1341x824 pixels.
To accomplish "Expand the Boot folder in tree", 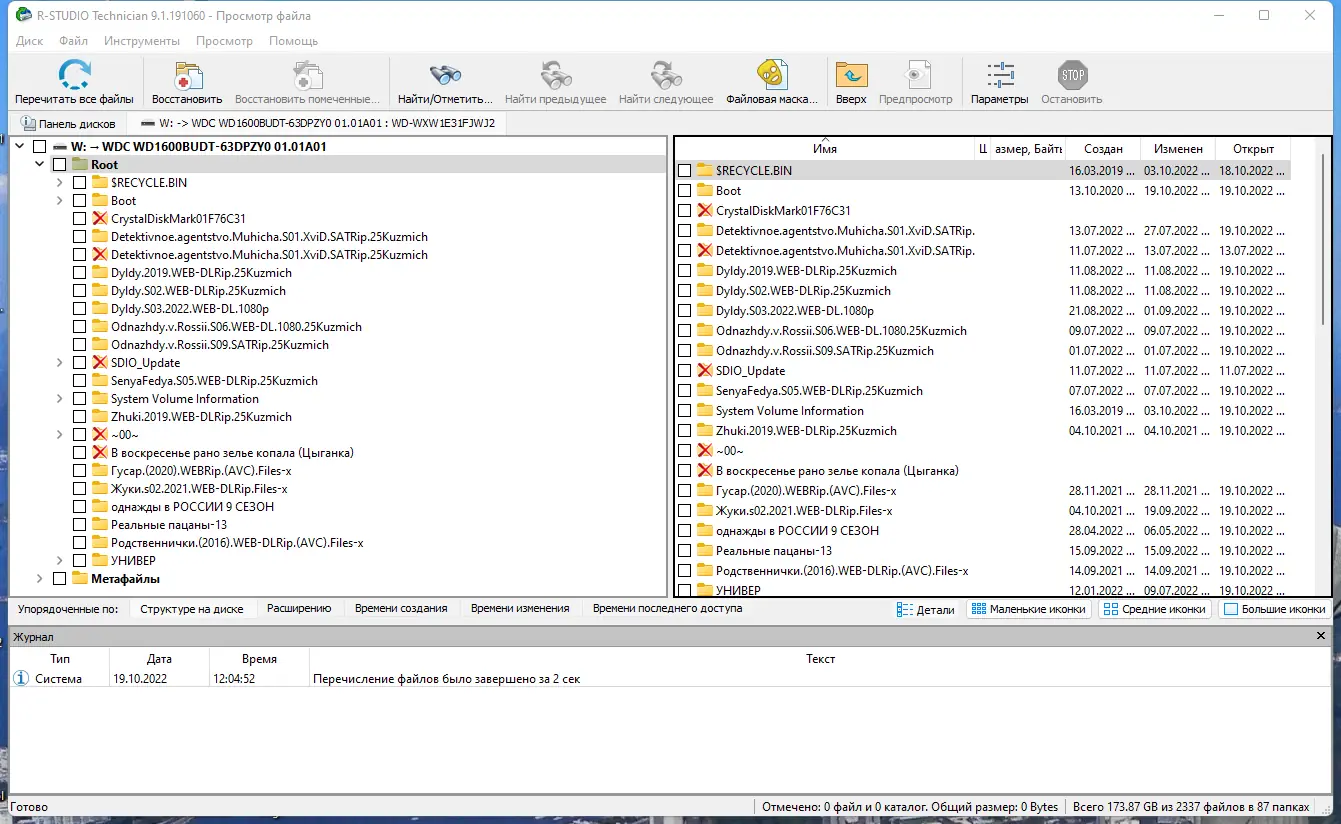I will (x=60, y=201).
